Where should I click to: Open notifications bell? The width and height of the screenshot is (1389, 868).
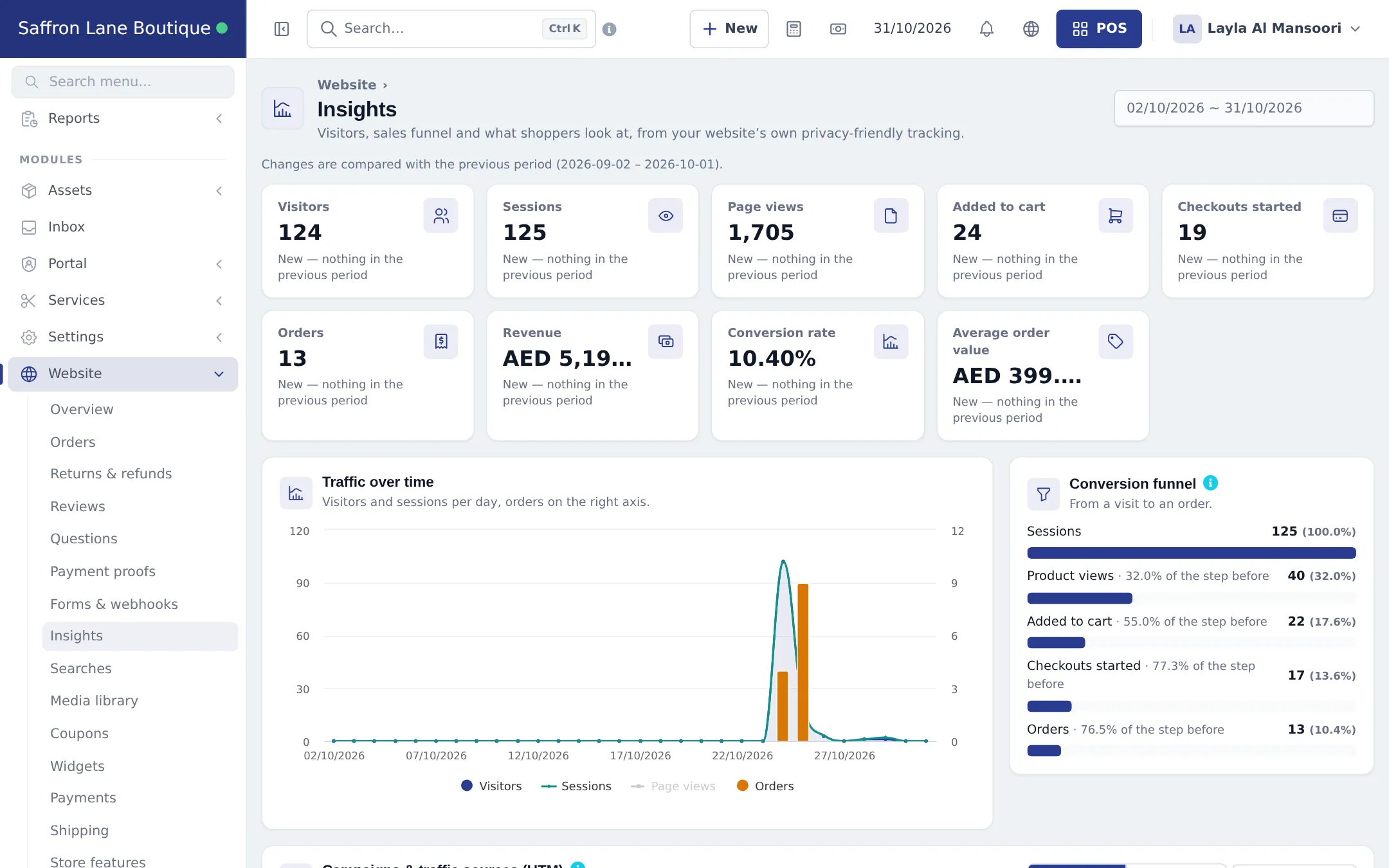pos(986,29)
